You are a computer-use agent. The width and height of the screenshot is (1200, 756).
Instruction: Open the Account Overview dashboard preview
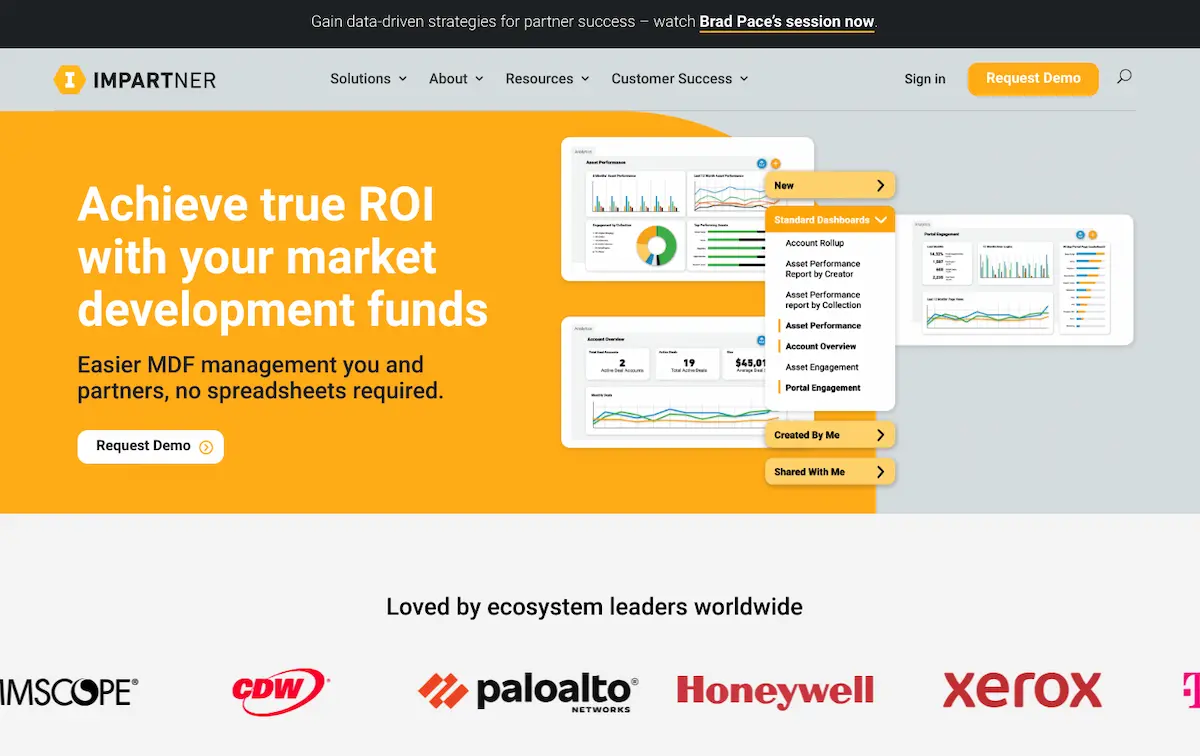click(x=665, y=382)
